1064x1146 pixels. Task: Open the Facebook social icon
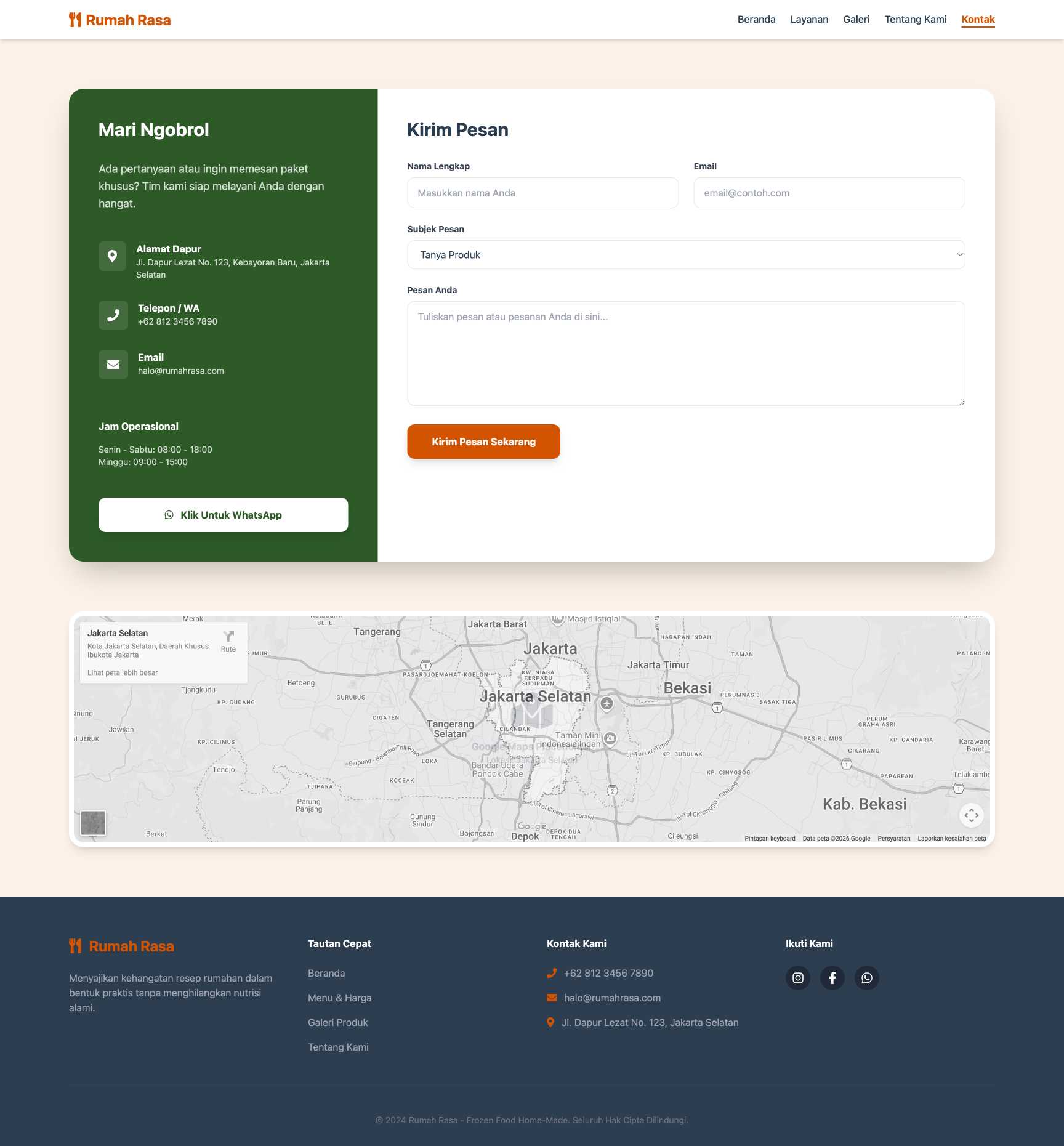coord(832,978)
